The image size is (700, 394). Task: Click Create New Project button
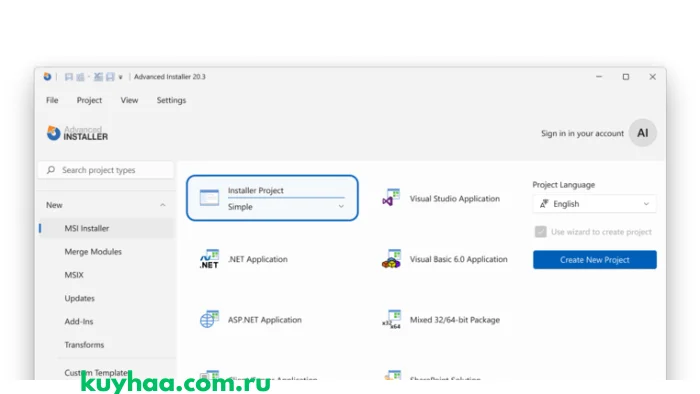pos(595,260)
